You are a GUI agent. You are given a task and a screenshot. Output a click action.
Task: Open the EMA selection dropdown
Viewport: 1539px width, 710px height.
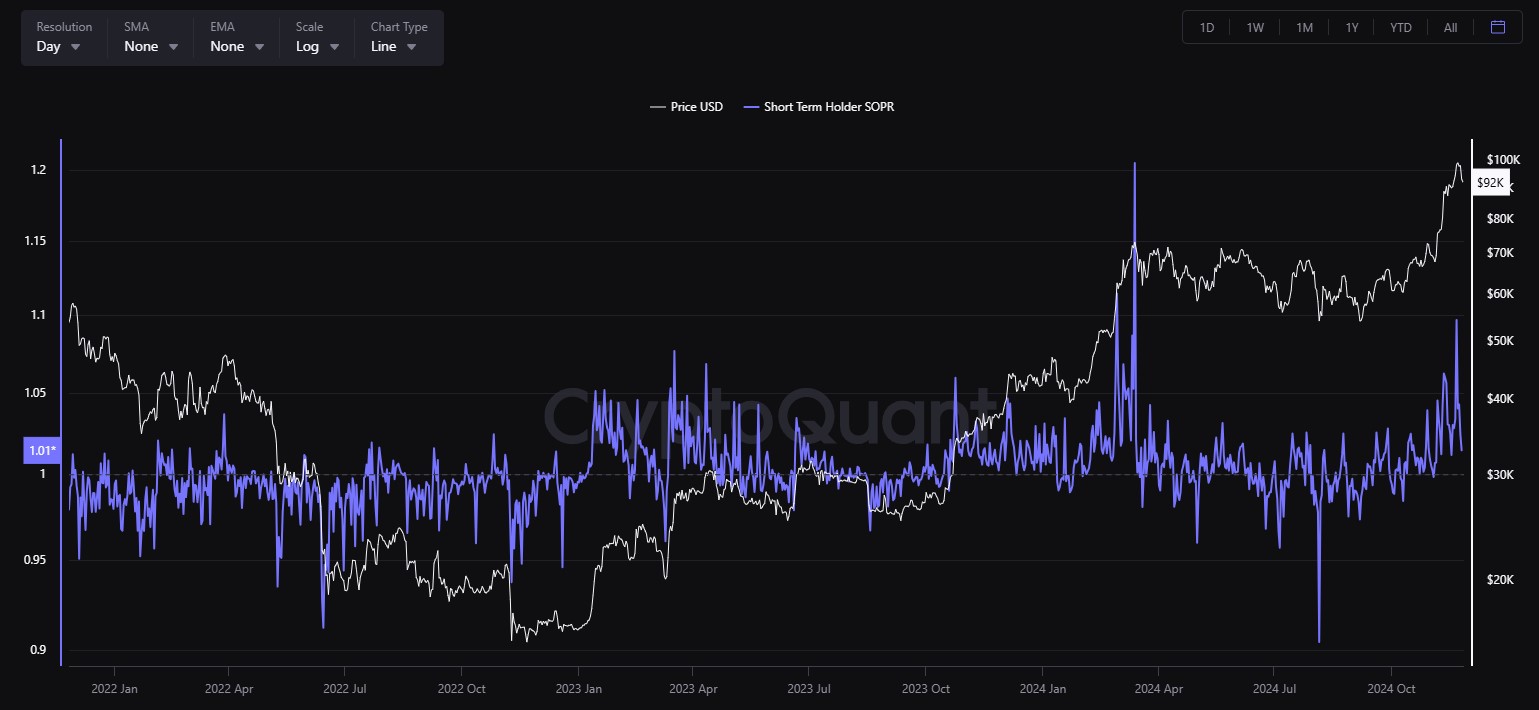(x=234, y=46)
